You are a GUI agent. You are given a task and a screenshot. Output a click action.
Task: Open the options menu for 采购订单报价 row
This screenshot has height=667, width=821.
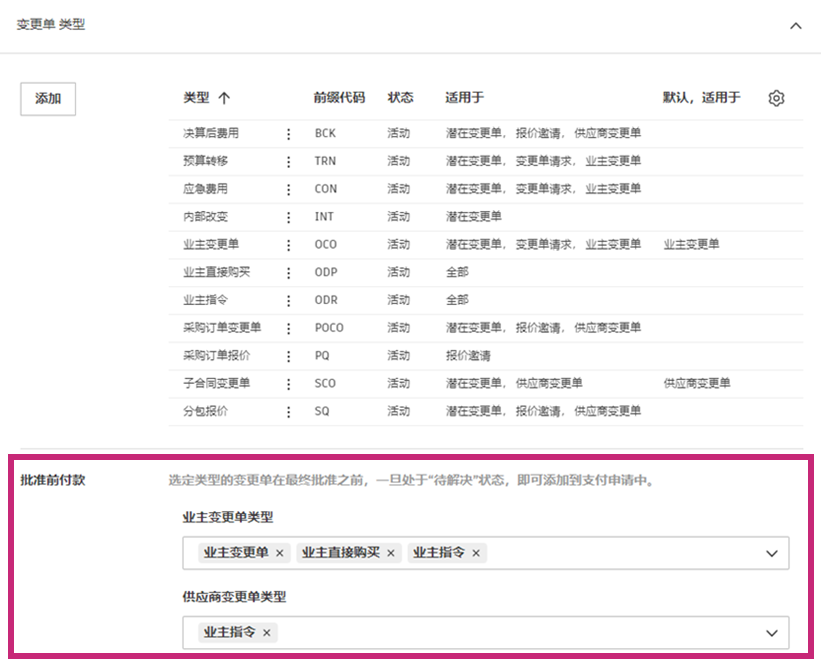[290, 356]
